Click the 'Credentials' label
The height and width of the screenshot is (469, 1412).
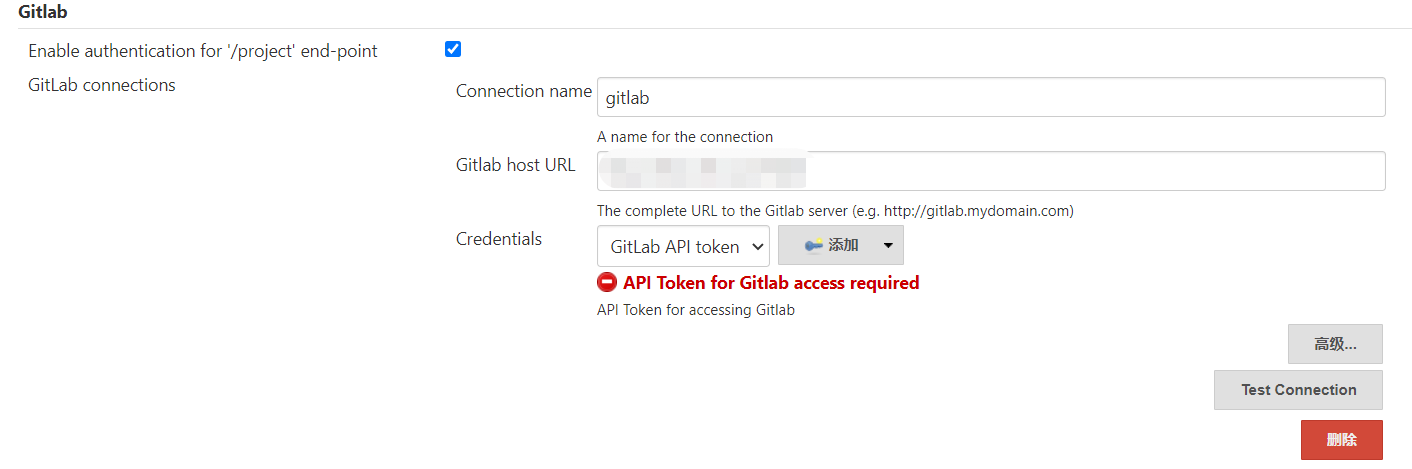coord(499,239)
